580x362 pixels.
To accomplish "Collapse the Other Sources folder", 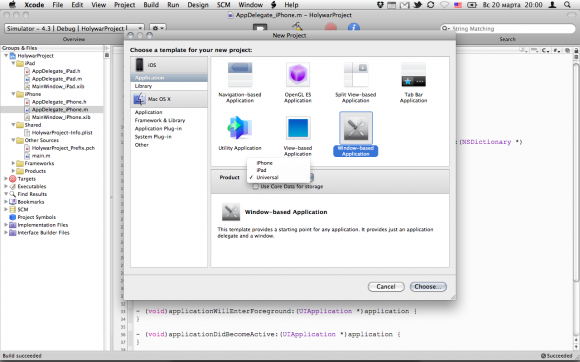I will point(13,140).
